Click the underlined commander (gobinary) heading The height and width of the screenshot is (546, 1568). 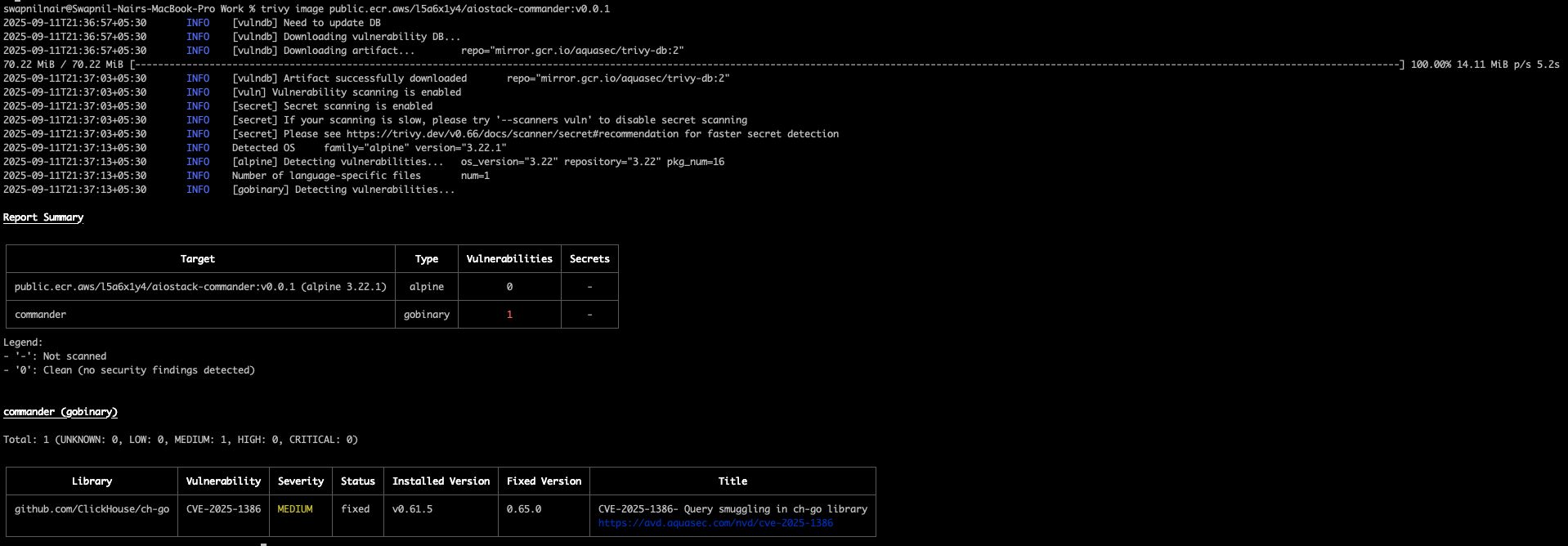pos(60,412)
